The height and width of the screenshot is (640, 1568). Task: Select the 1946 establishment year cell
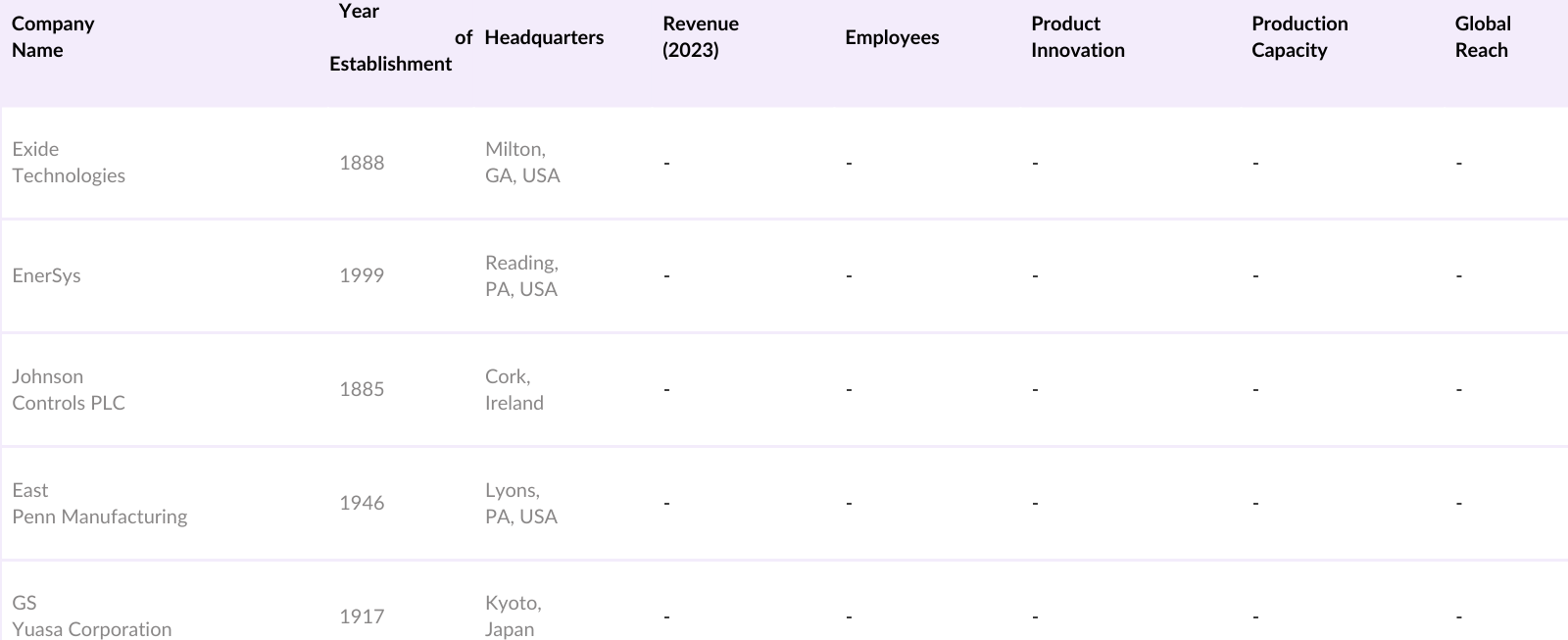tap(362, 504)
